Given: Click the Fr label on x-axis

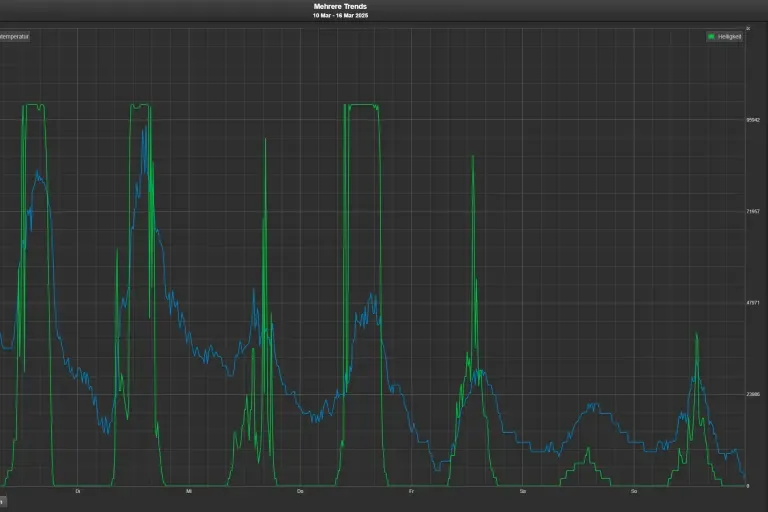Looking at the screenshot, I should [x=412, y=491].
